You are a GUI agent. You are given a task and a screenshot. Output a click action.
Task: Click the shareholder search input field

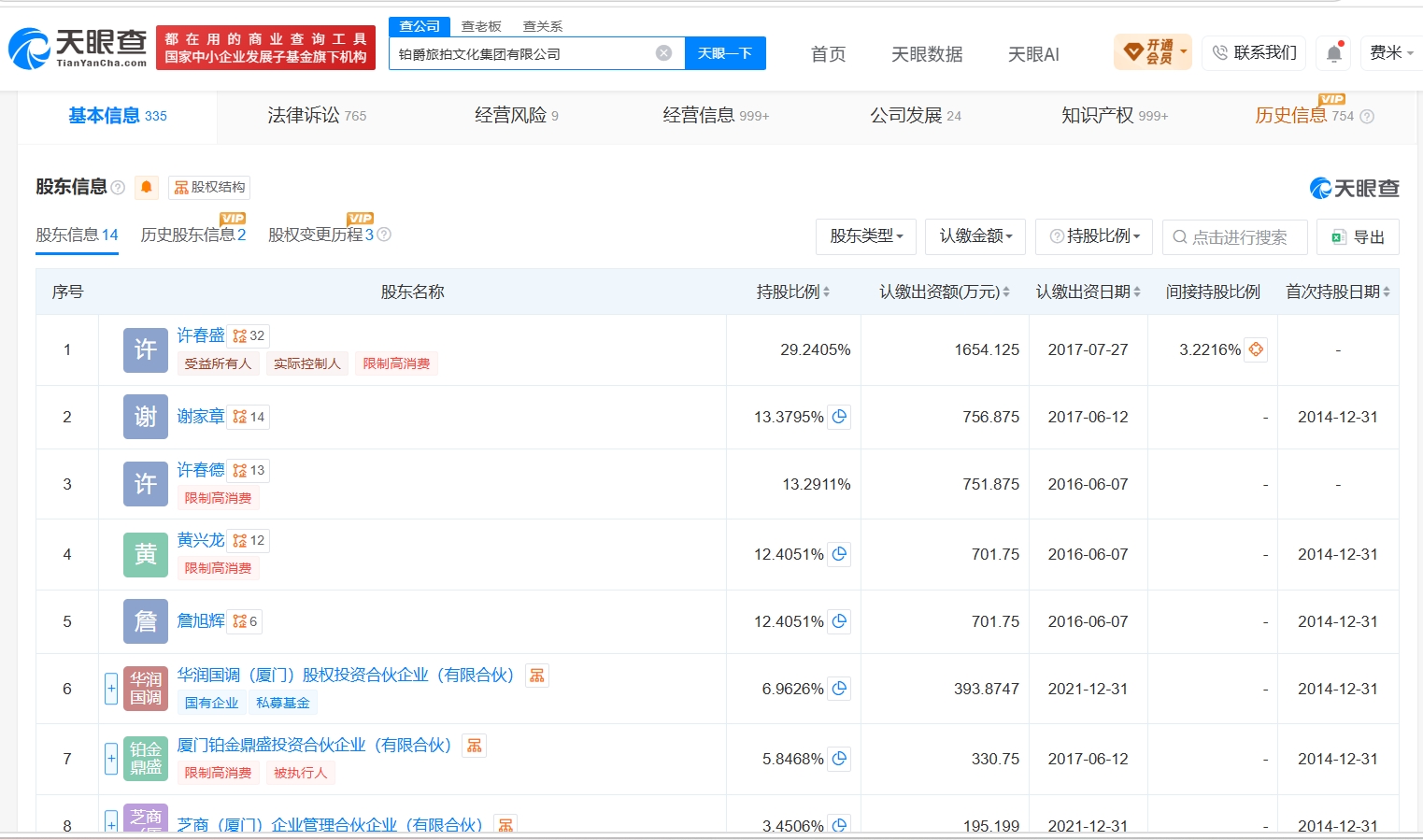[x=1234, y=236]
